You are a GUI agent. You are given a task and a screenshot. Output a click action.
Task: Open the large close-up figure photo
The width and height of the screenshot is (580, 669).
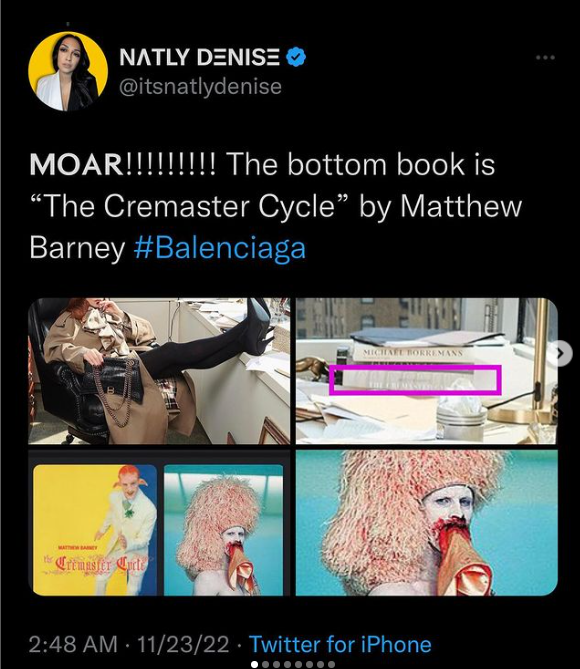tap(427, 523)
